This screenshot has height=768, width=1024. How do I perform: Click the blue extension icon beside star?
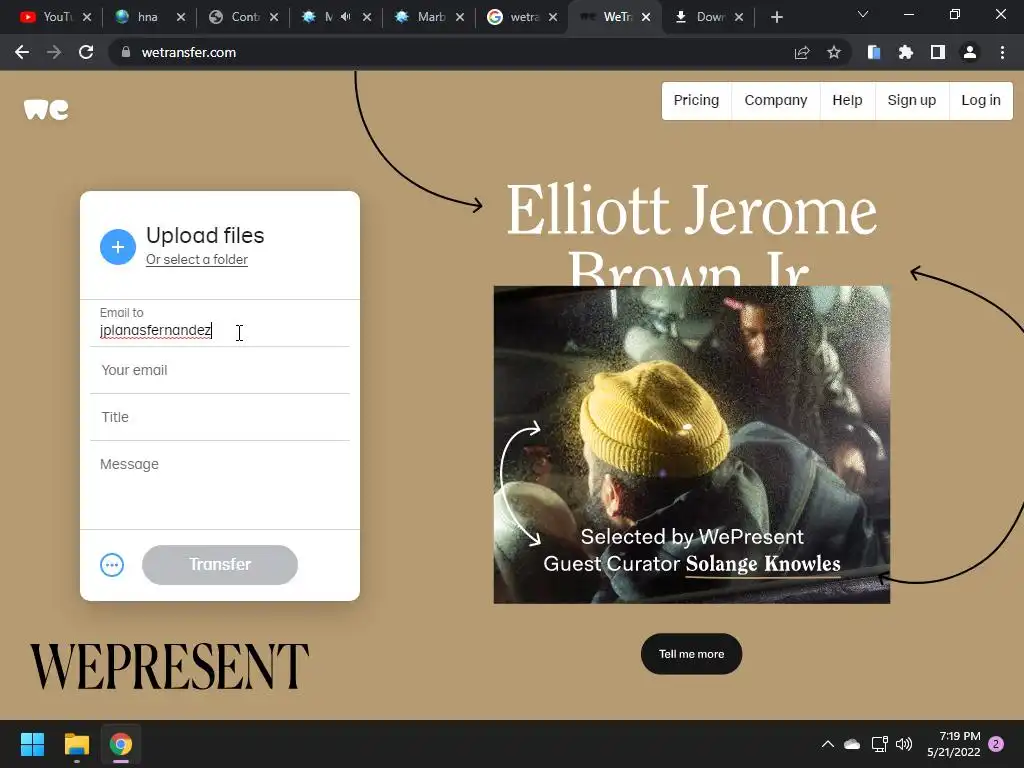tap(873, 52)
